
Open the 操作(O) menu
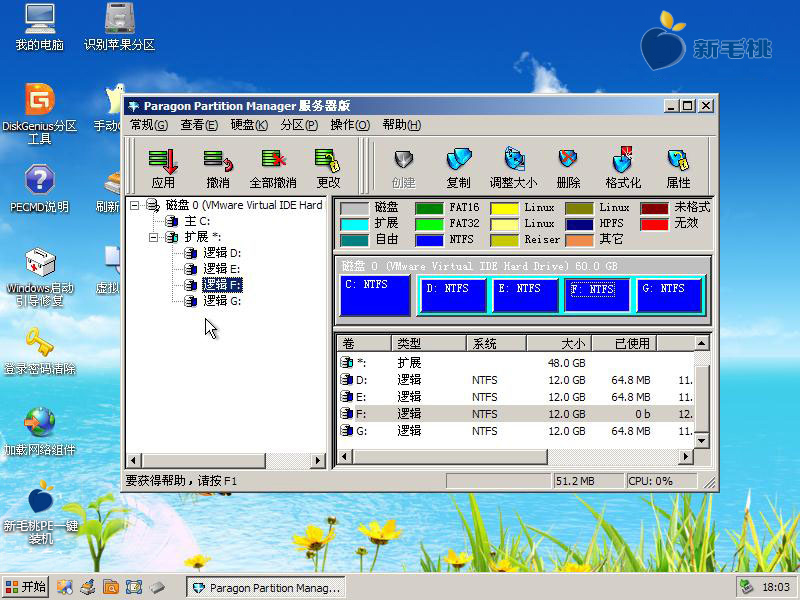click(350, 125)
